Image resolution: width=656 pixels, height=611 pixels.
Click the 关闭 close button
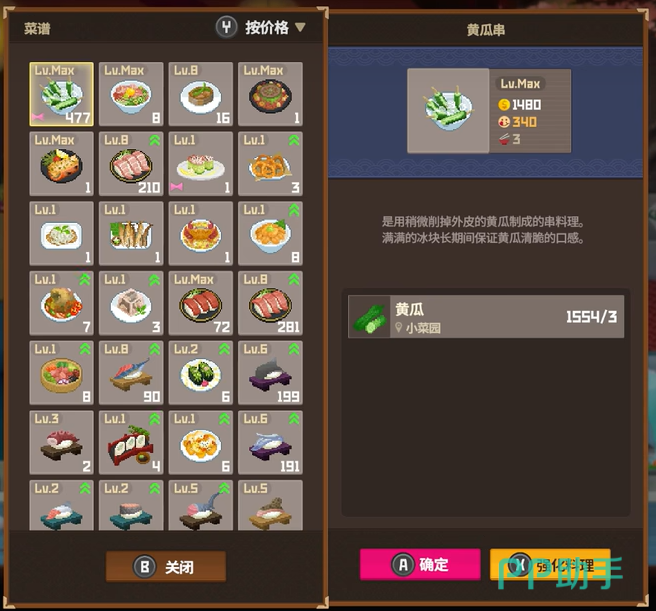(x=166, y=567)
